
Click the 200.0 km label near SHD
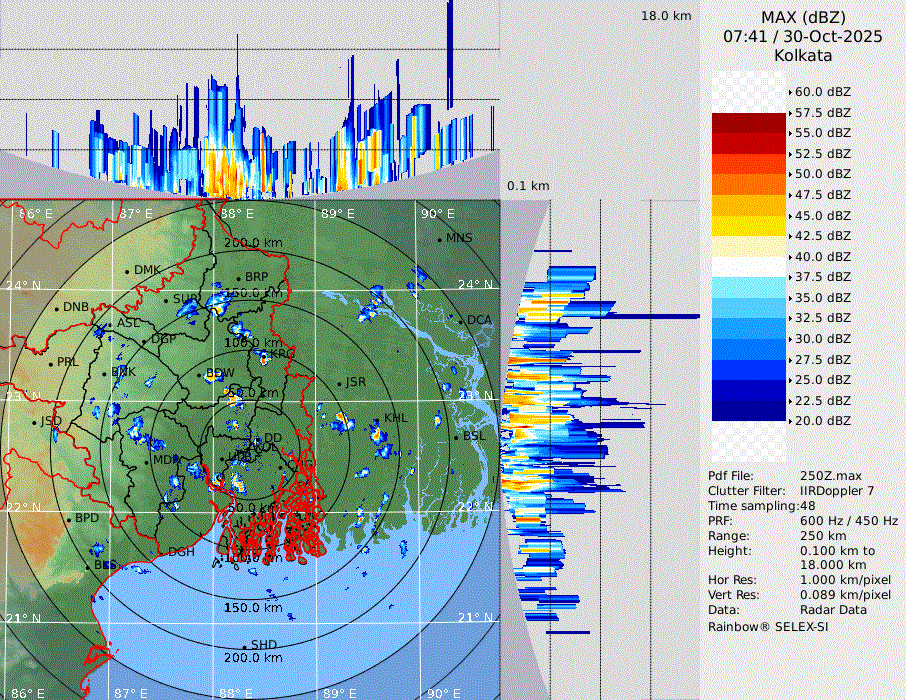[253, 658]
